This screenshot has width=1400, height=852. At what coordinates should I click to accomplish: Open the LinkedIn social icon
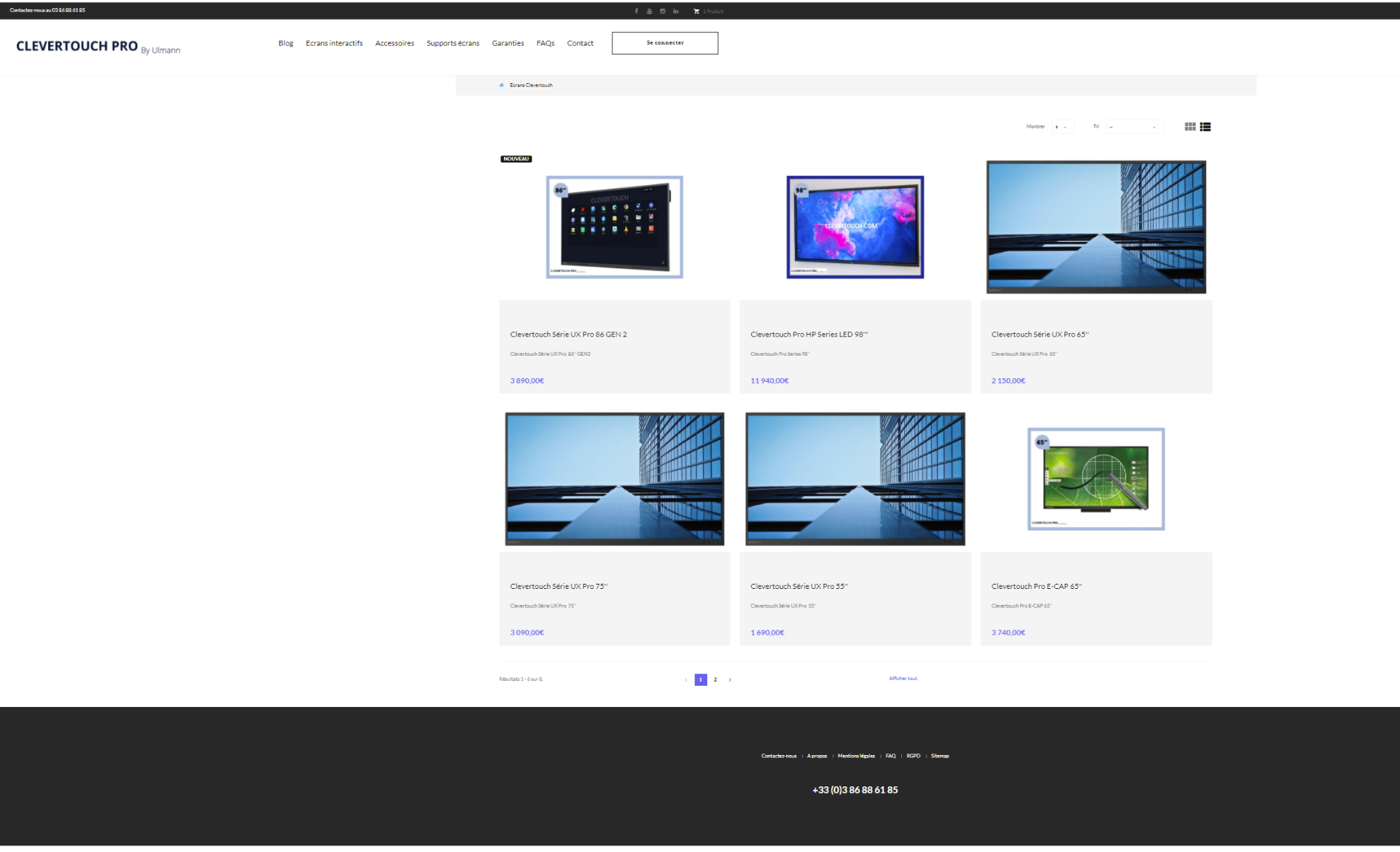[x=676, y=11]
